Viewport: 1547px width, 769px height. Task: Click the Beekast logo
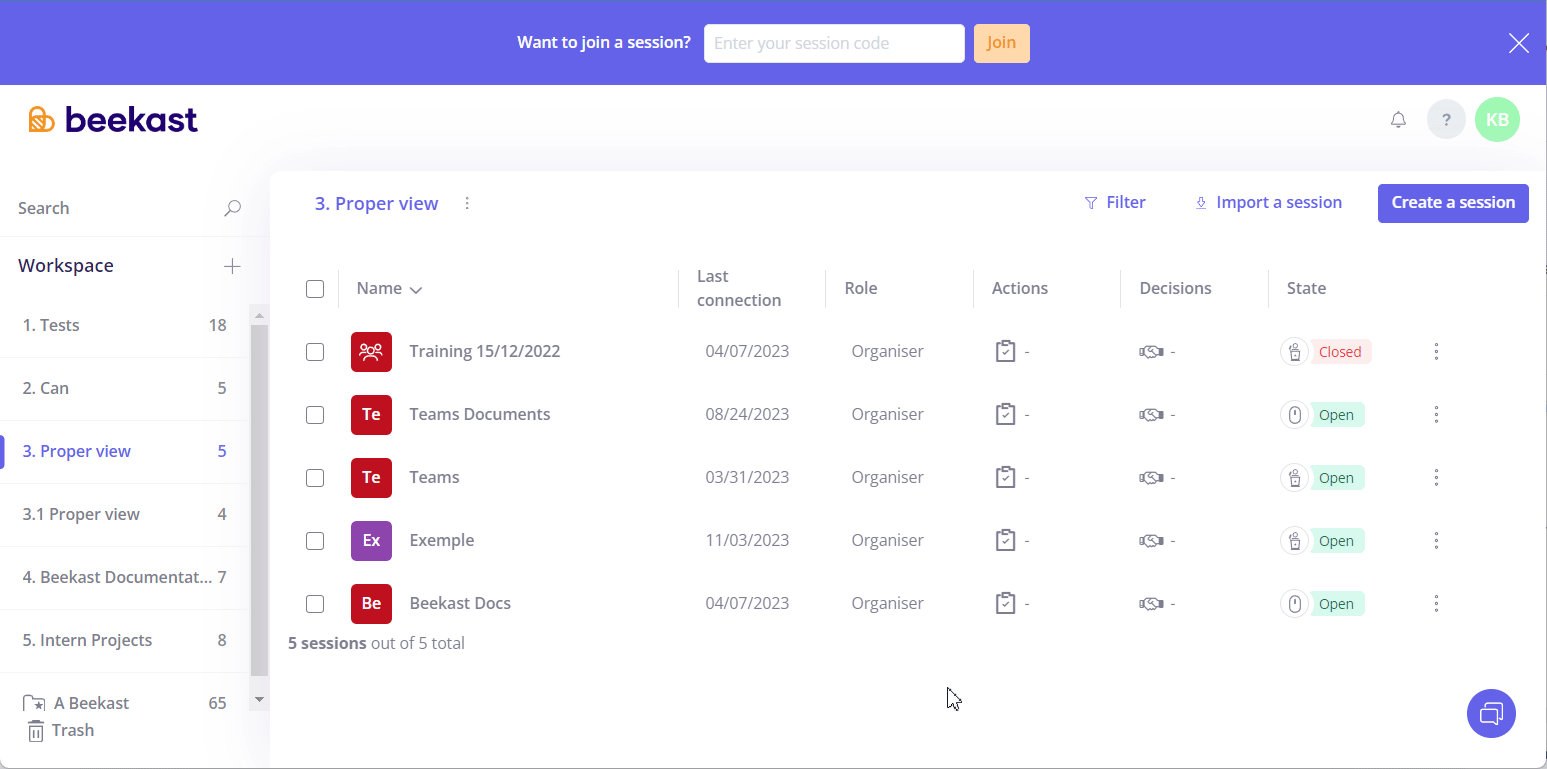click(113, 120)
